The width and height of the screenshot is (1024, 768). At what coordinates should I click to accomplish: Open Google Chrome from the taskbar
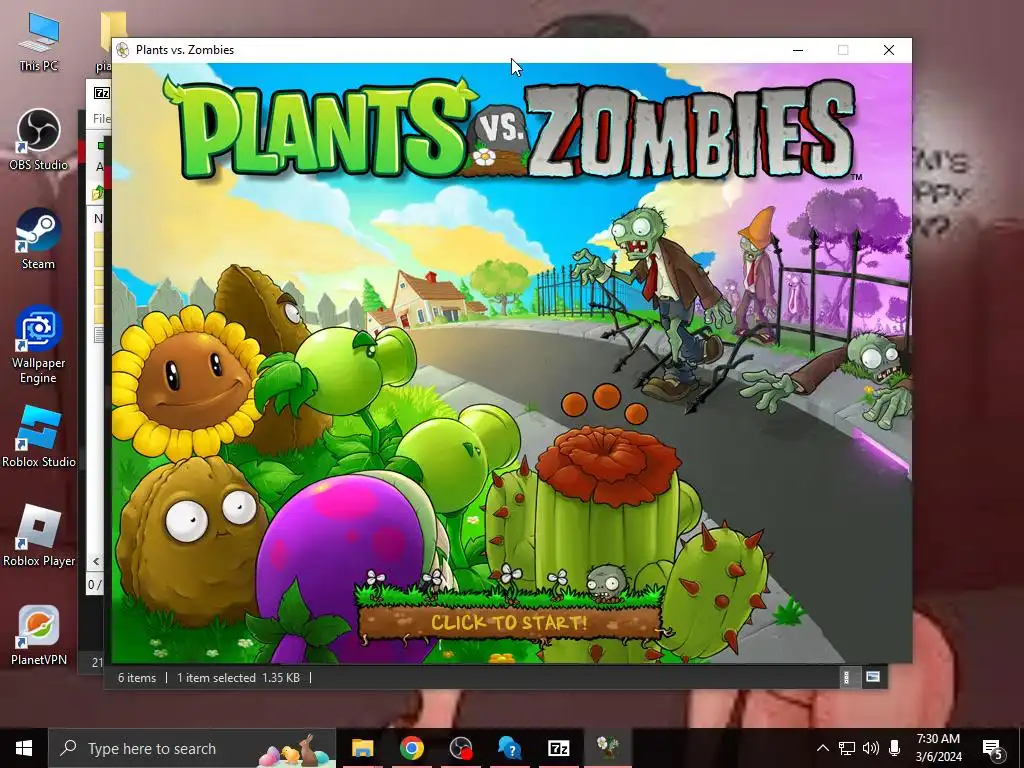tap(411, 748)
